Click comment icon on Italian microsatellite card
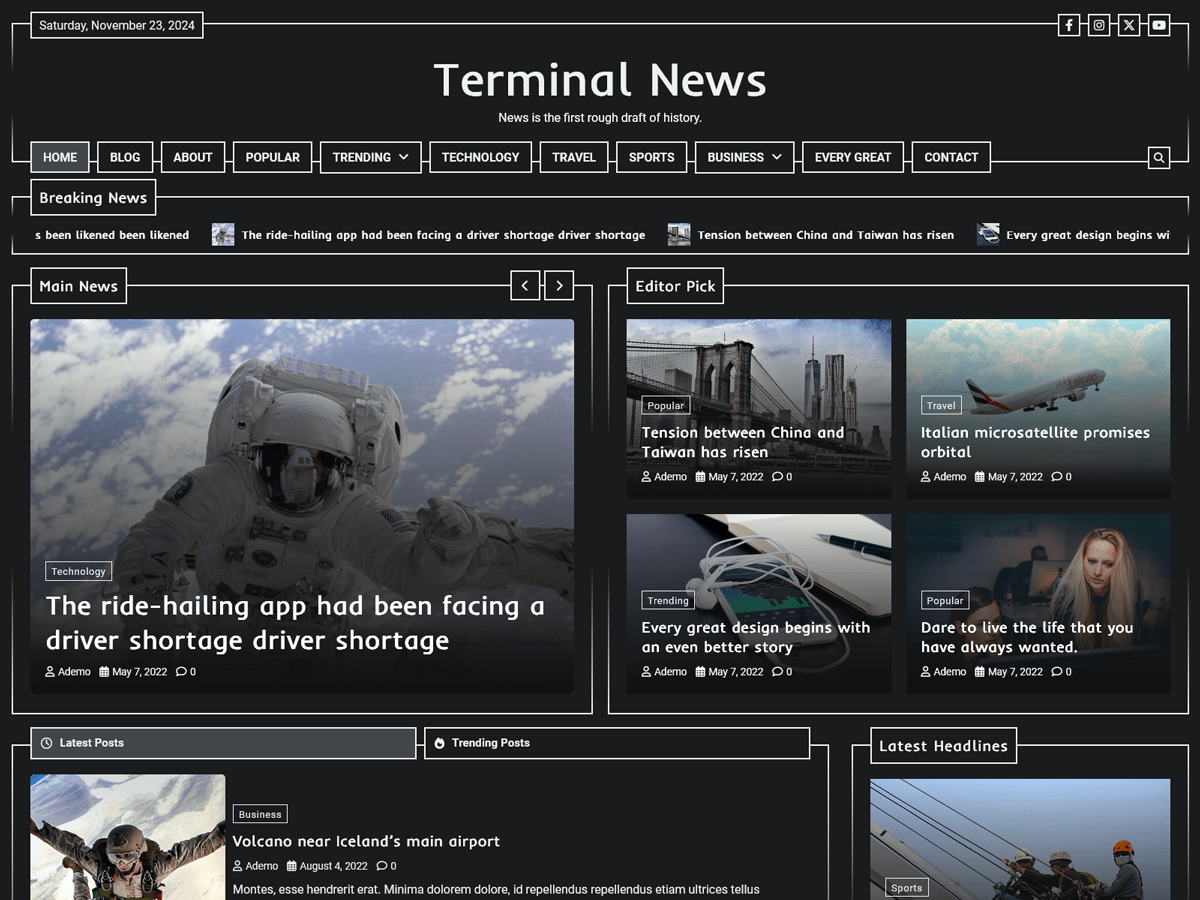1200x900 pixels. [x=1056, y=477]
